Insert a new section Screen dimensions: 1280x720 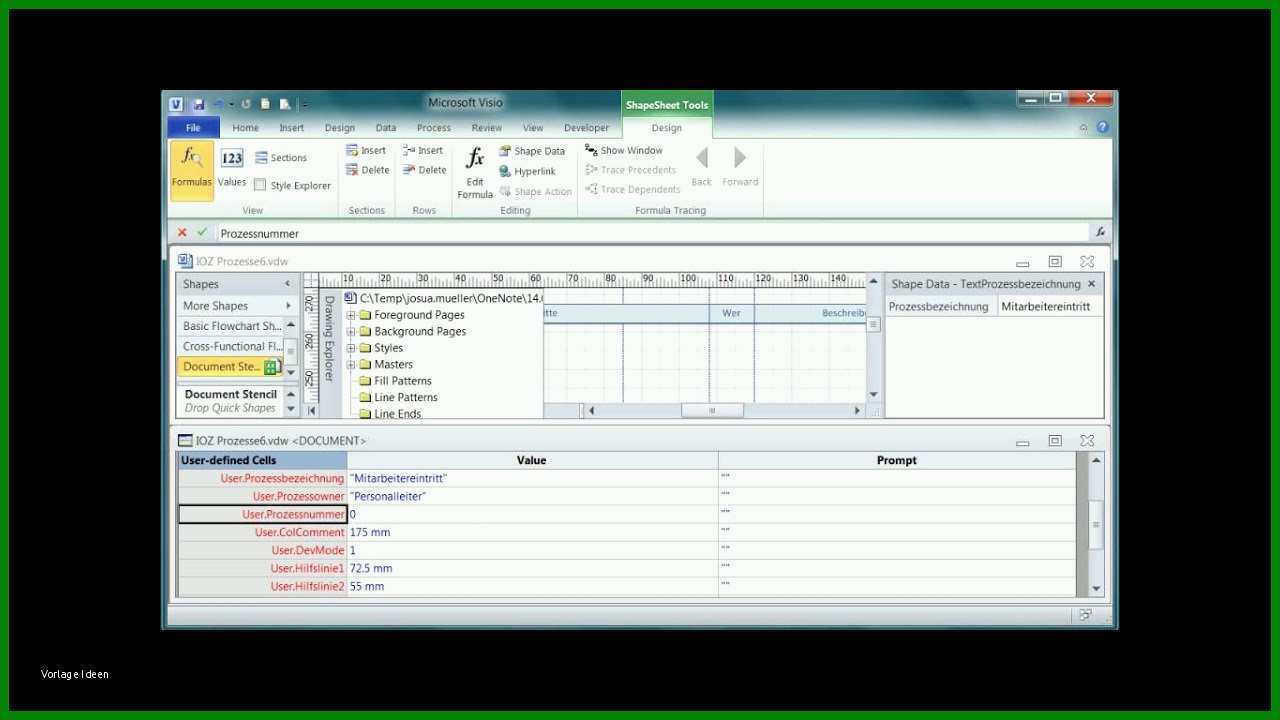click(366, 151)
